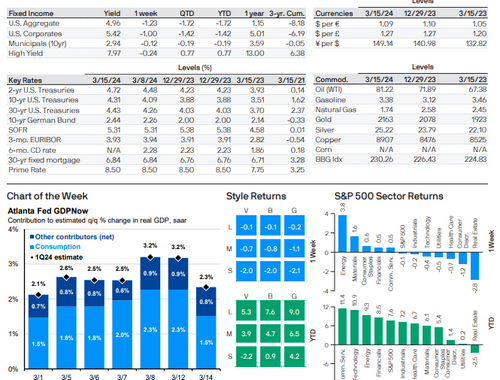This screenshot has width=500, height=380.
Task: Select the 'Fixed Income' table header
Action: coord(31,13)
